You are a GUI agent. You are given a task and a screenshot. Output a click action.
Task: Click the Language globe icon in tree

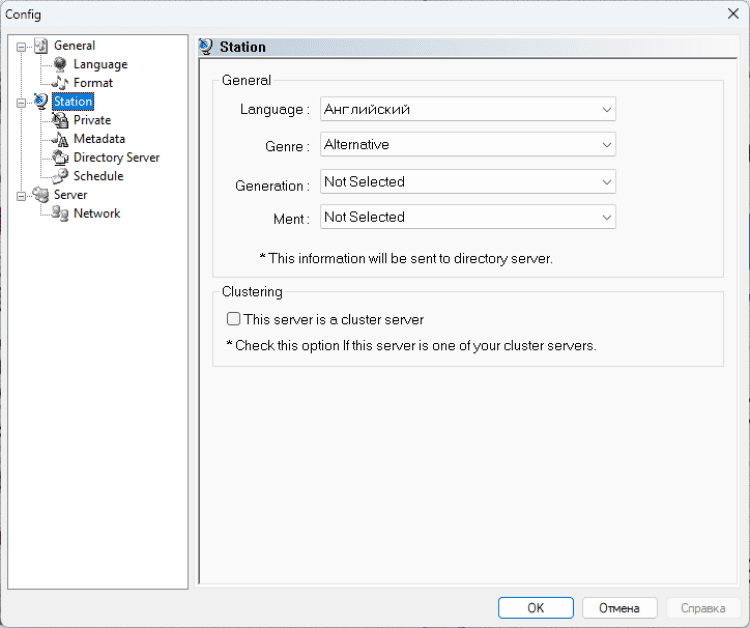pyautogui.click(x=60, y=64)
